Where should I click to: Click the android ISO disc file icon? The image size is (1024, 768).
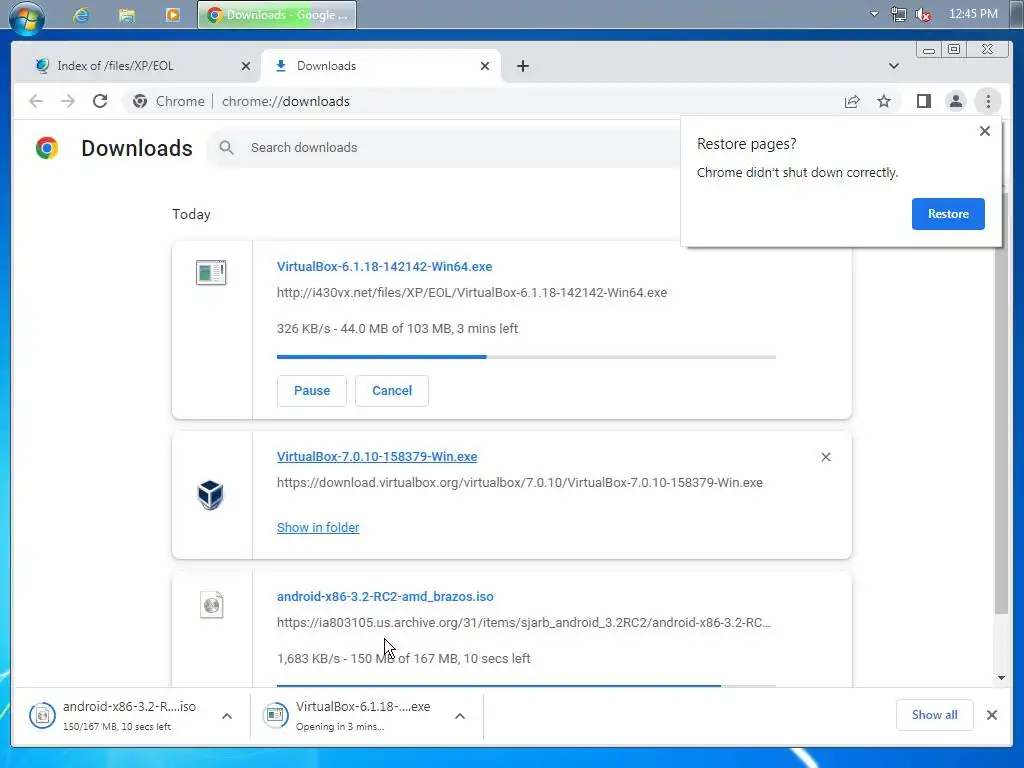pyautogui.click(x=212, y=605)
